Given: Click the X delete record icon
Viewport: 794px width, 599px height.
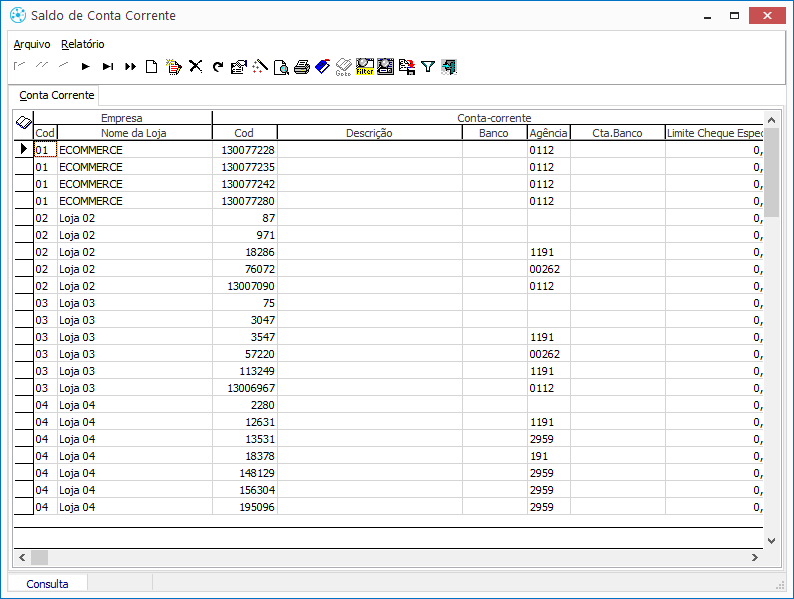Looking at the screenshot, I should click(x=196, y=67).
